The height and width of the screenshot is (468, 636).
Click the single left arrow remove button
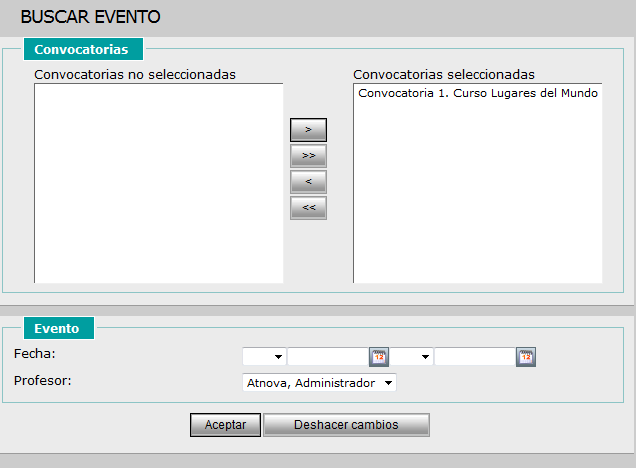tap(308, 182)
